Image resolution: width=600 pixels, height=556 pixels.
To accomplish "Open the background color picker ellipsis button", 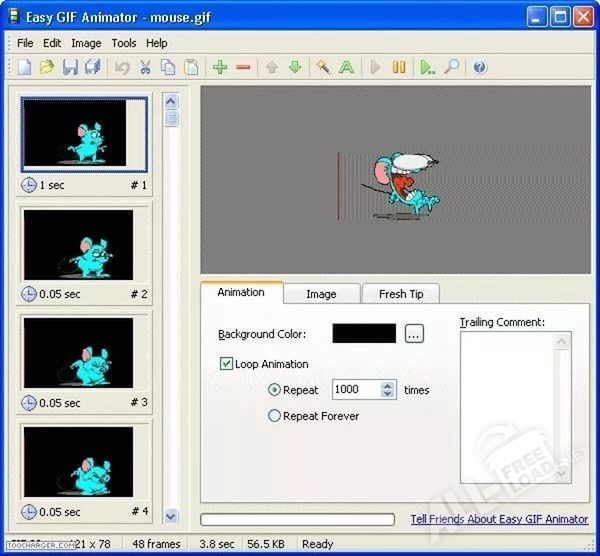I will click(x=415, y=334).
